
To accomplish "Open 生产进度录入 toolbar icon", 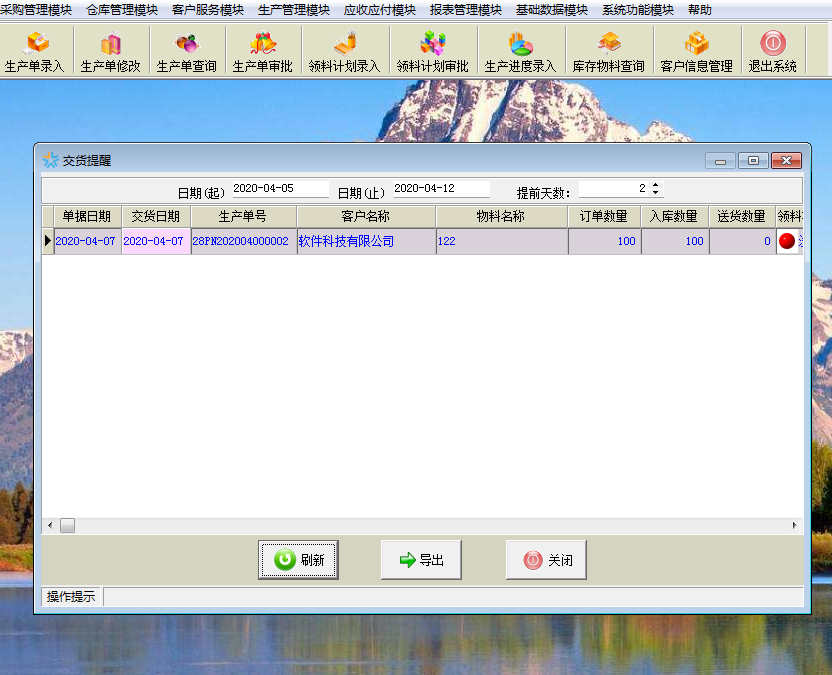I will [x=521, y=52].
